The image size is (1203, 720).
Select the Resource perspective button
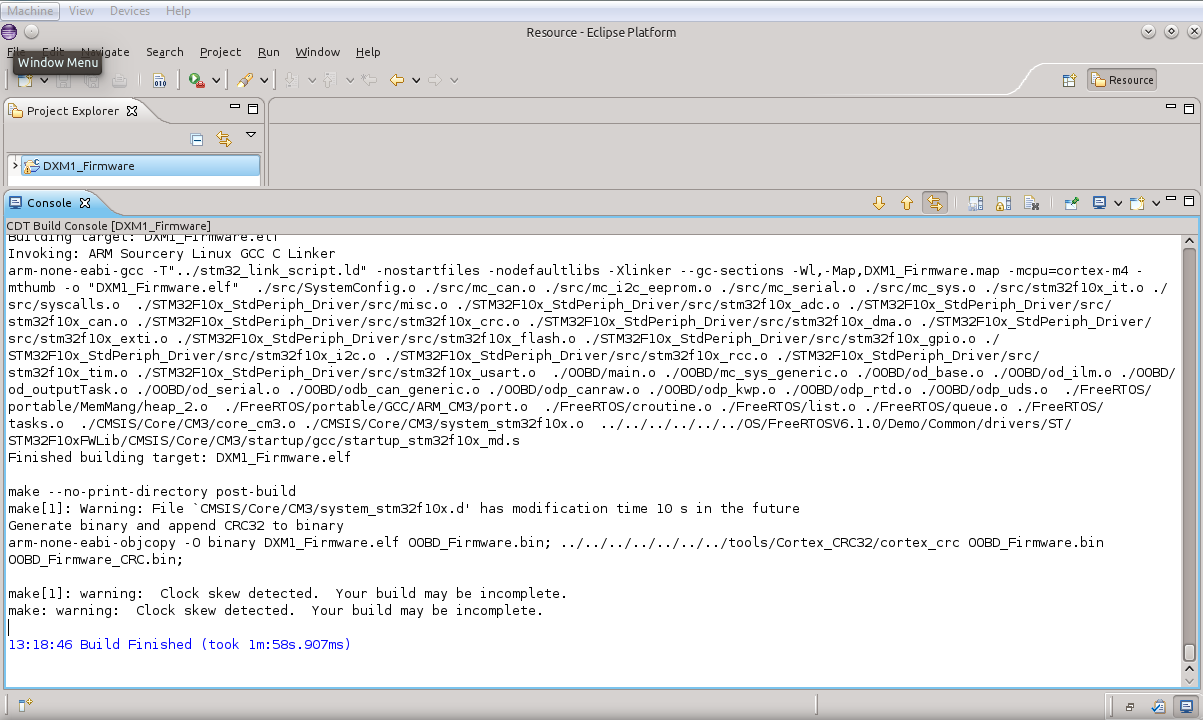coord(1121,80)
